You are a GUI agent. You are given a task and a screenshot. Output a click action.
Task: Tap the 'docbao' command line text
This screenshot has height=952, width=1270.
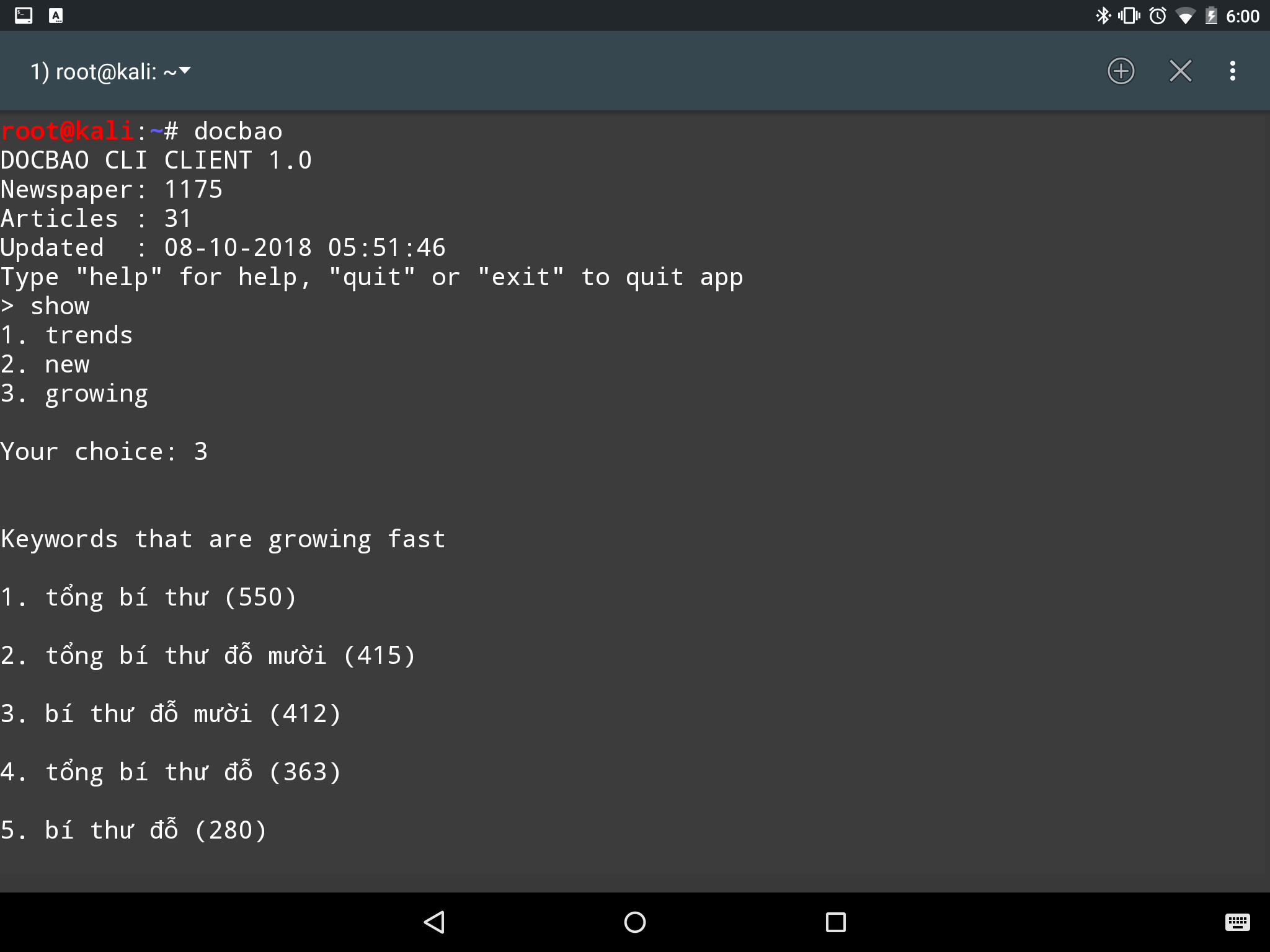click(238, 131)
